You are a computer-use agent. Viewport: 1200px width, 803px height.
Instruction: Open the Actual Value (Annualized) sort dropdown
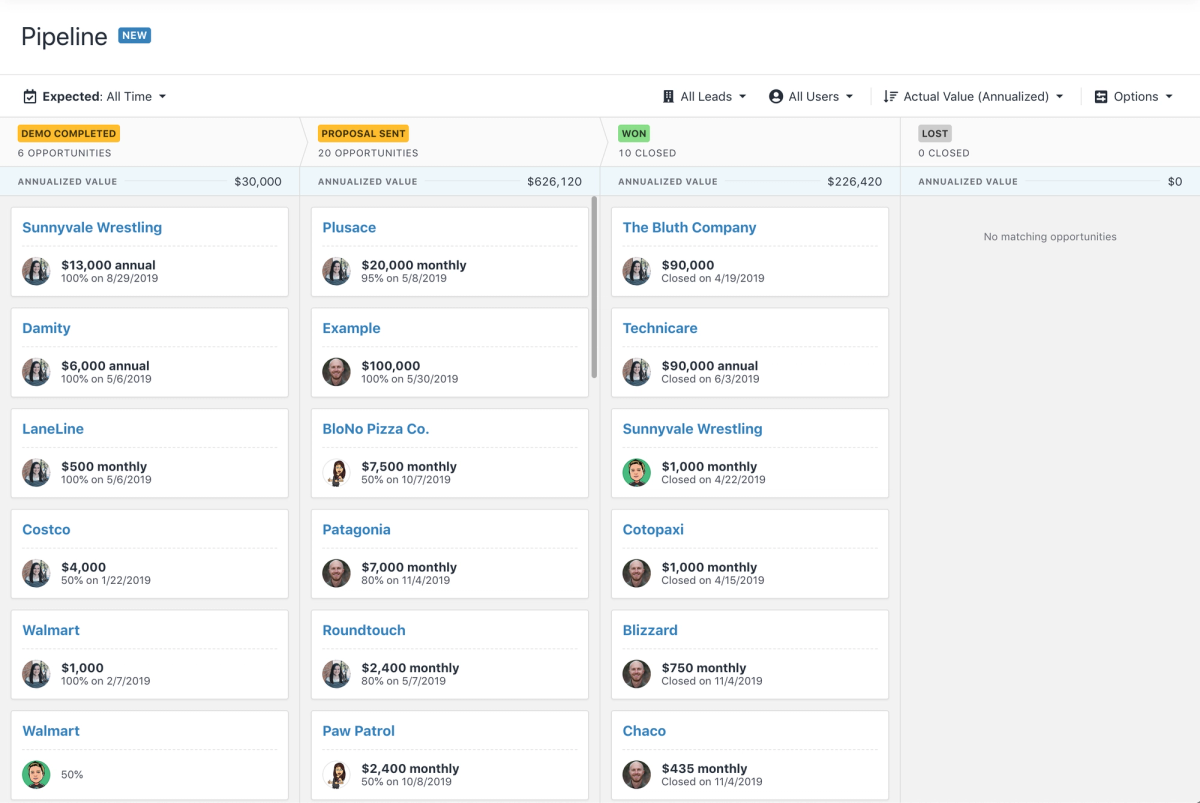[973, 97]
